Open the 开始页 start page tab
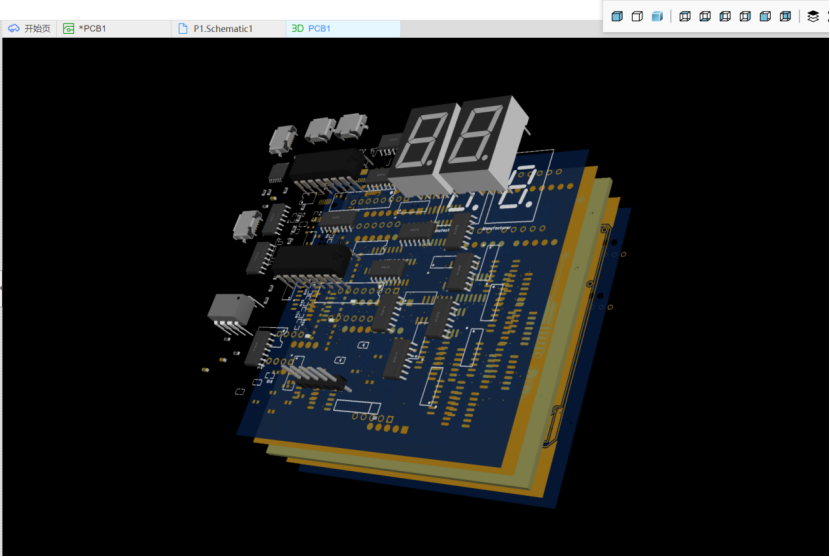This screenshot has width=830, height=557. click(29, 29)
